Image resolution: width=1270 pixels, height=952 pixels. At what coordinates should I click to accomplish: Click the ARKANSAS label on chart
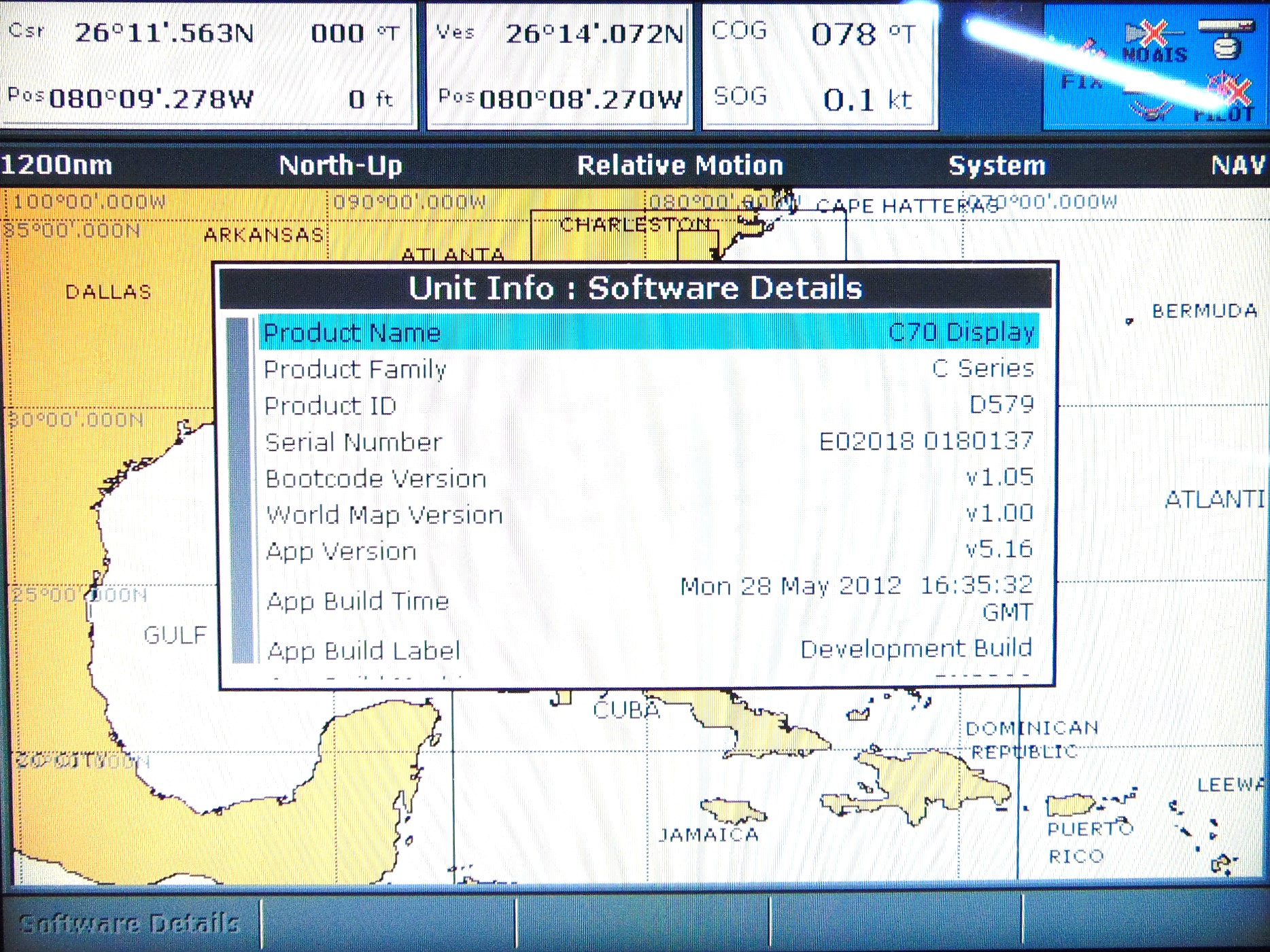(x=264, y=235)
